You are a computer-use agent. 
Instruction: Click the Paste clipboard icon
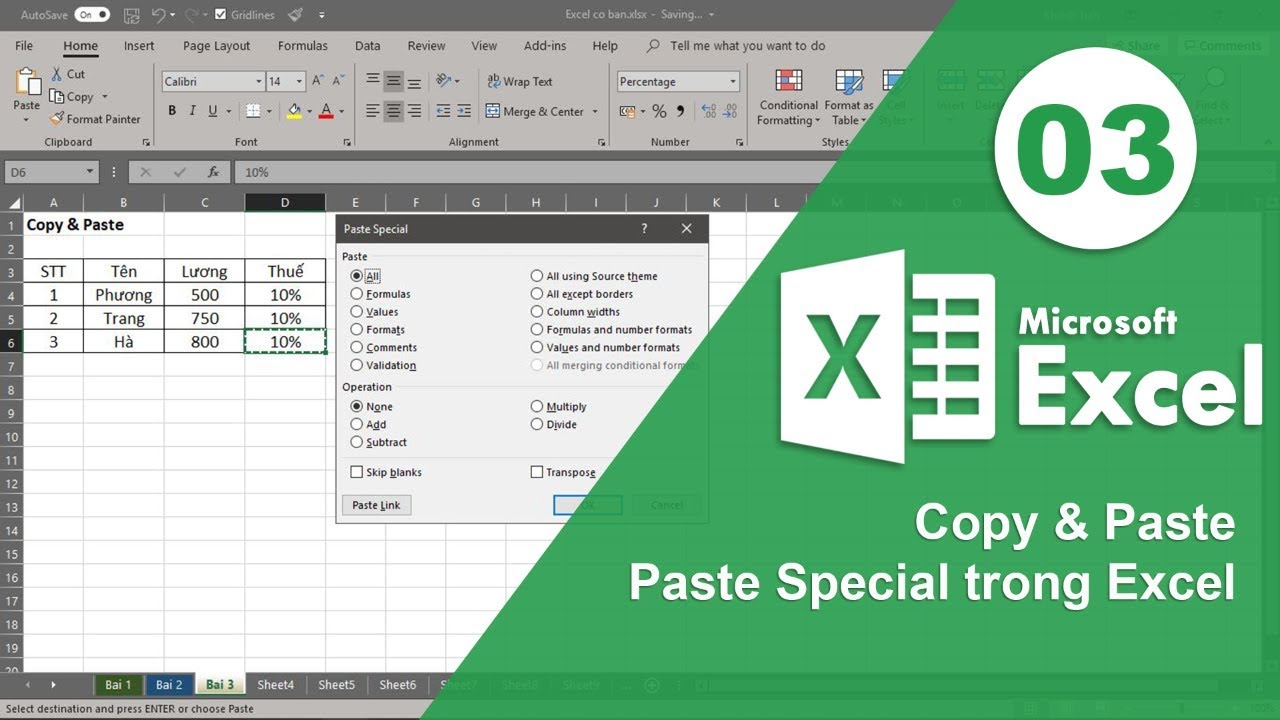pyautogui.click(x=27, y=83)
